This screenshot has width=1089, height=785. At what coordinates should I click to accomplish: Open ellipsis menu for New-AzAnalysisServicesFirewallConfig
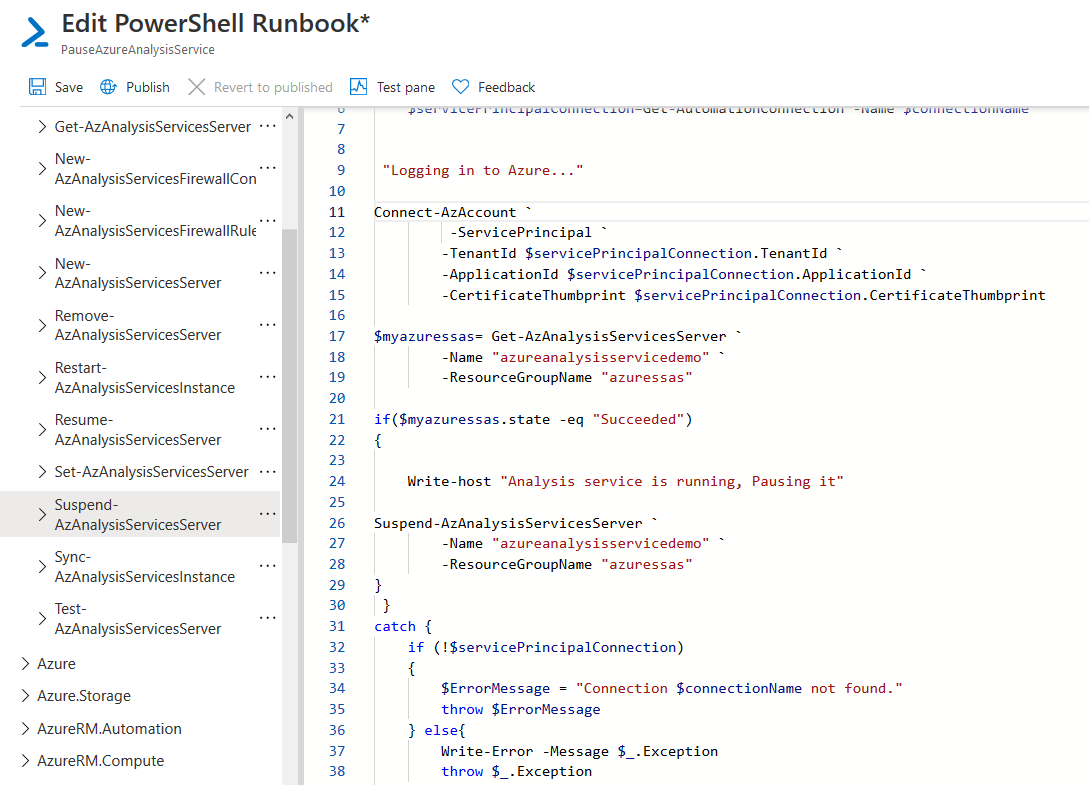pos(267,168)
